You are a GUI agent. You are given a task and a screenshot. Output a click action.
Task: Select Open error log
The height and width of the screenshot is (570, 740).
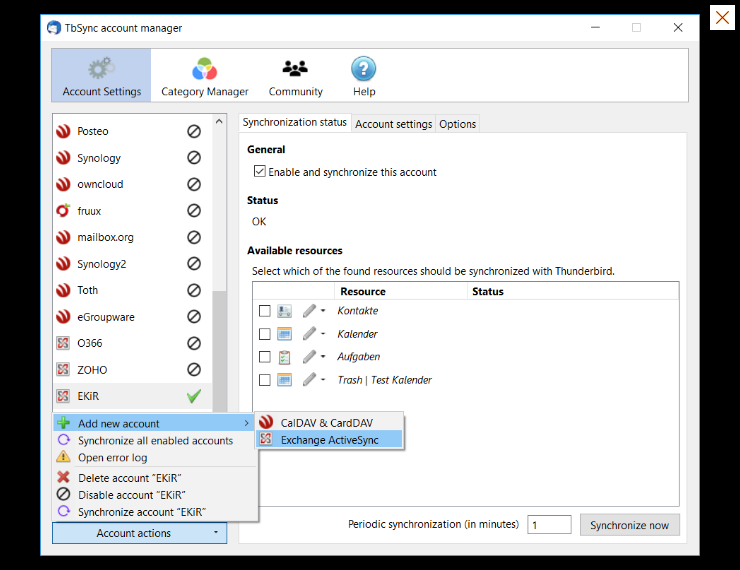pos(154,458)
